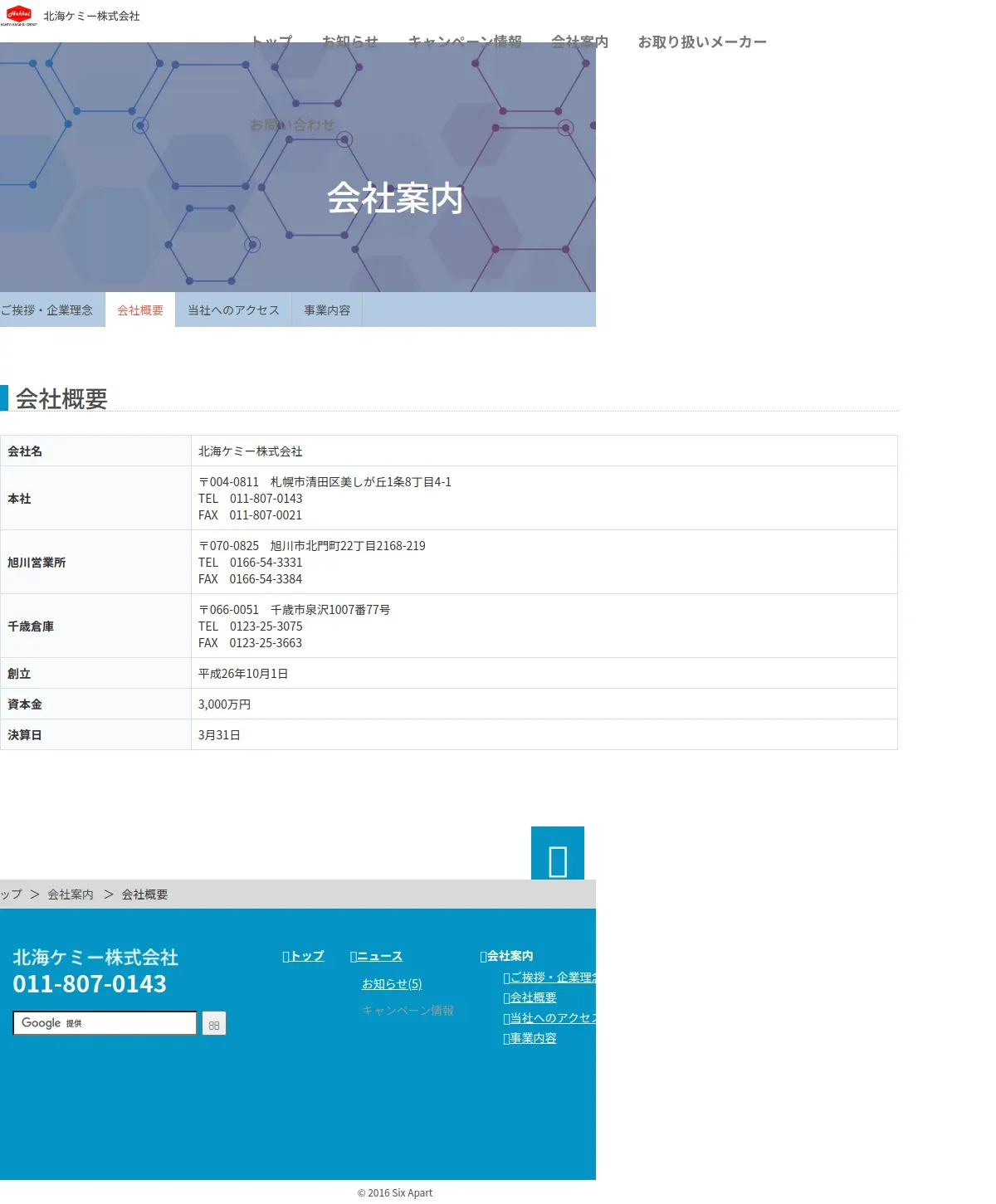
Task: Click the Hokkai company logo icon
Action: pyautogui.click(x=19, y=16)
